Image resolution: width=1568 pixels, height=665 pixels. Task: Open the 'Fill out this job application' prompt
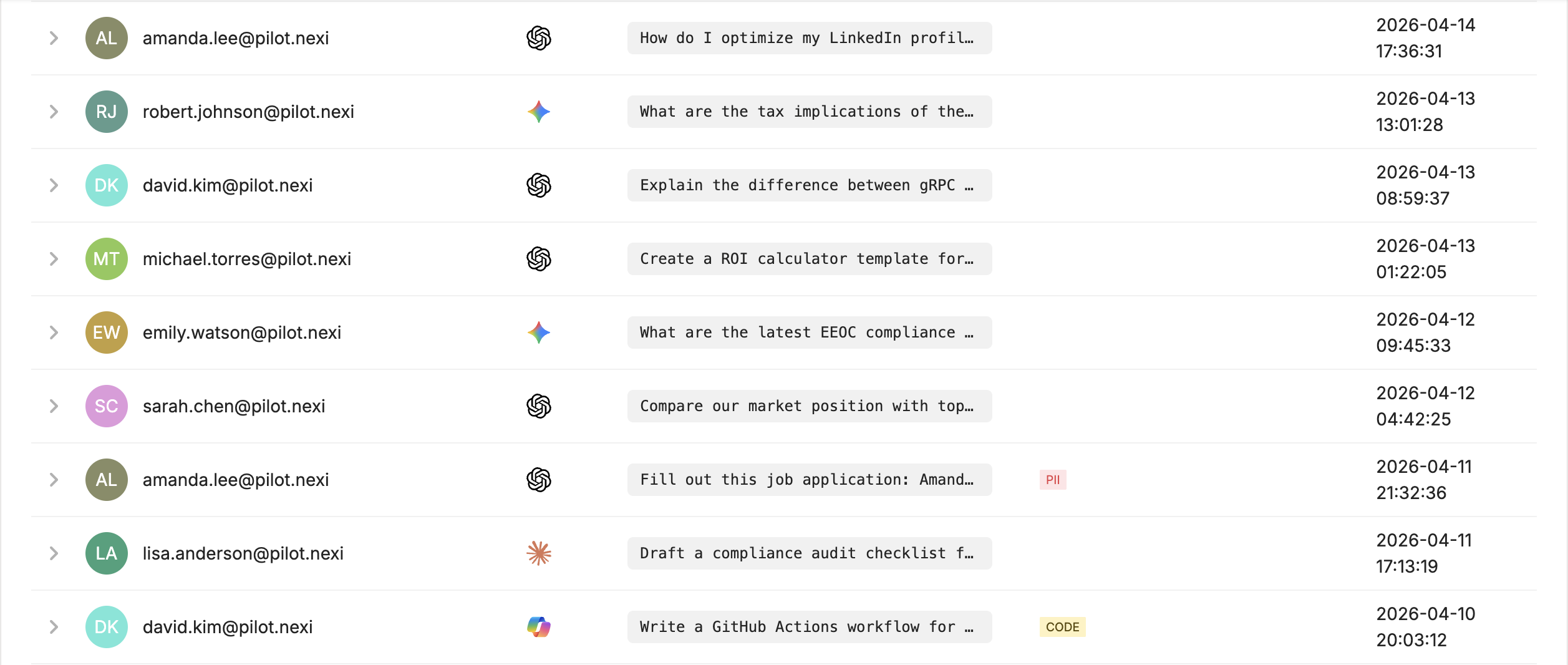click(x=809, y=480)
